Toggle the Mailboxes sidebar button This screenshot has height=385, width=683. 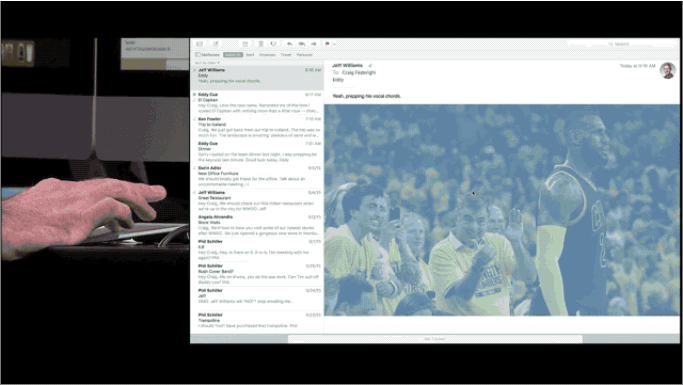point(207,55)
